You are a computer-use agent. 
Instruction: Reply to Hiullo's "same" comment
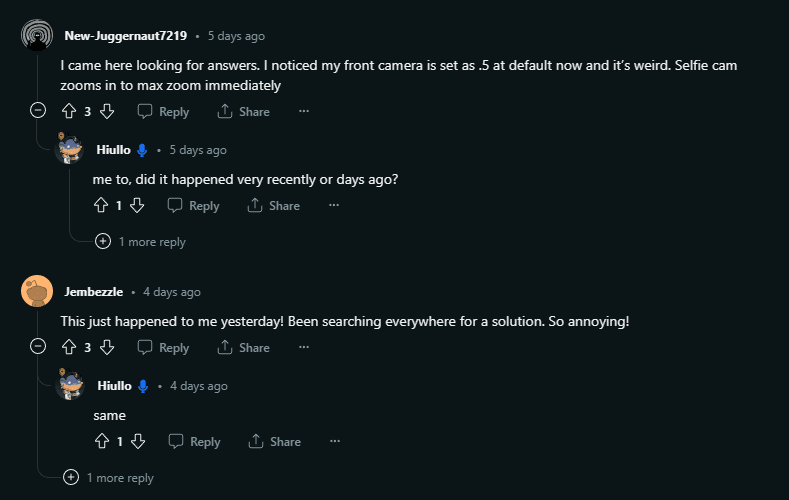(194, 441)
